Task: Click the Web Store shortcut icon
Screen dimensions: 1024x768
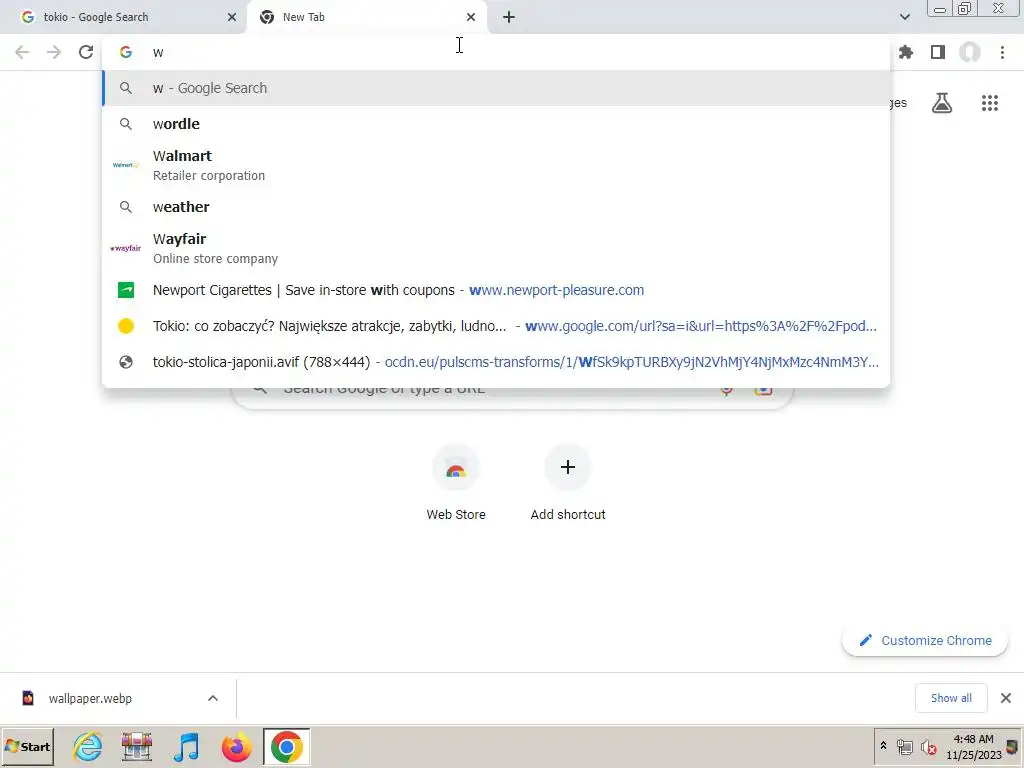Action: [x=456, y=468]
